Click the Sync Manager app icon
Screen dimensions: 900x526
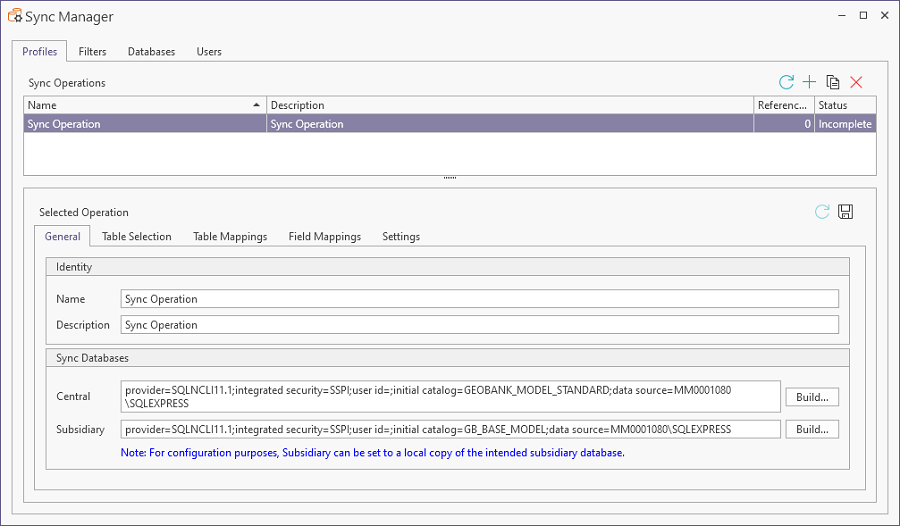pyautogui.click(x=16, y=17)
